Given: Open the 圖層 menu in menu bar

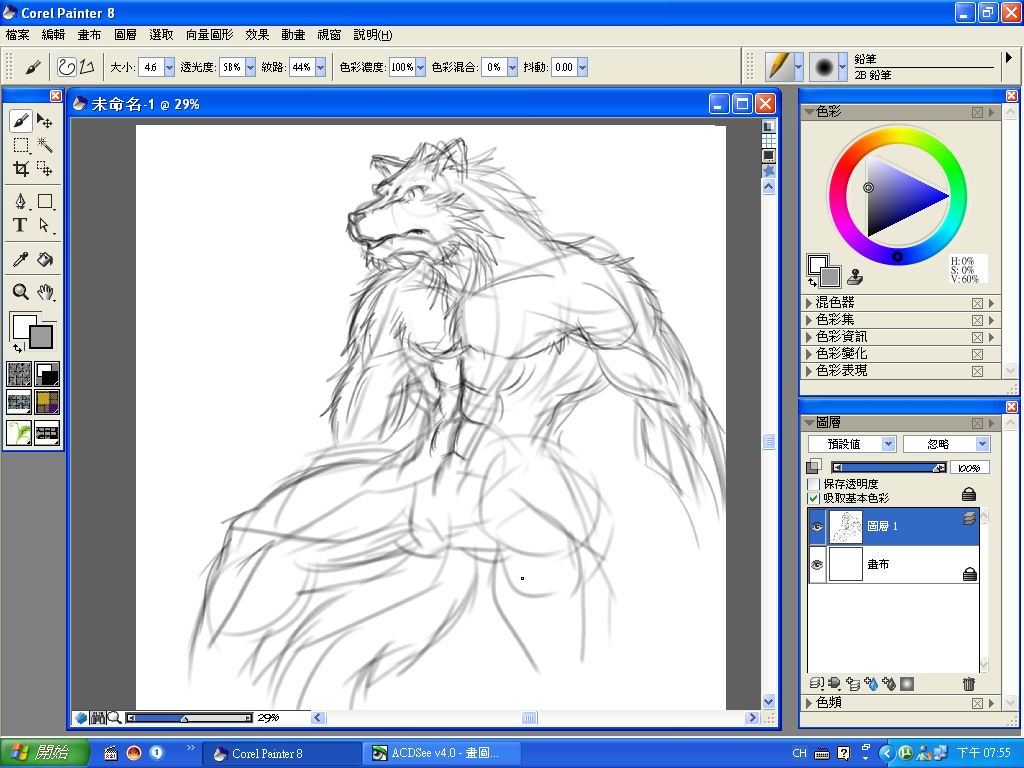Looking at the screenshot, I should click(125, 35).
